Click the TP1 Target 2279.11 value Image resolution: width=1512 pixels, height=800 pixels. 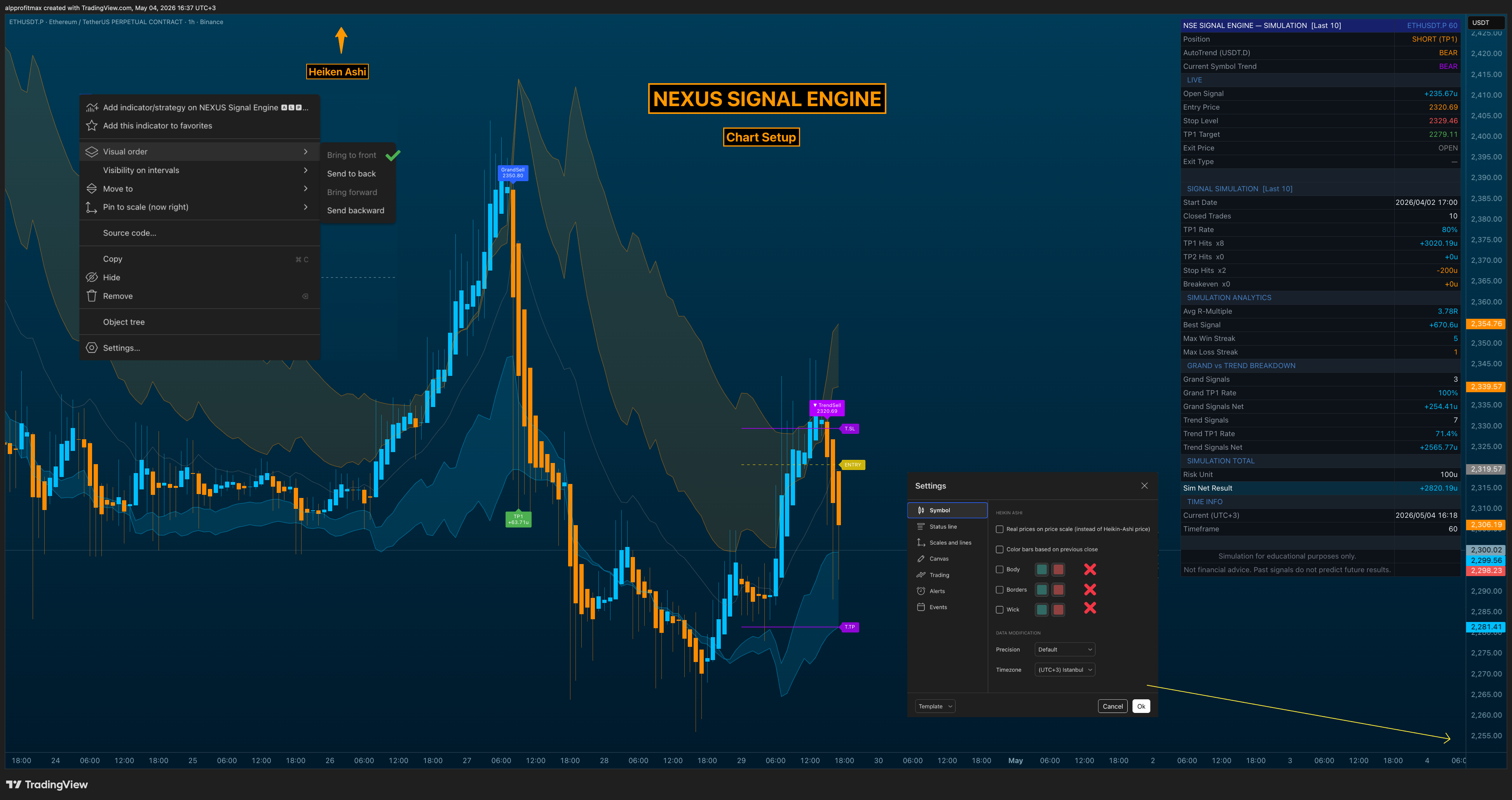pyautogui.click(x=1443, y=134)
